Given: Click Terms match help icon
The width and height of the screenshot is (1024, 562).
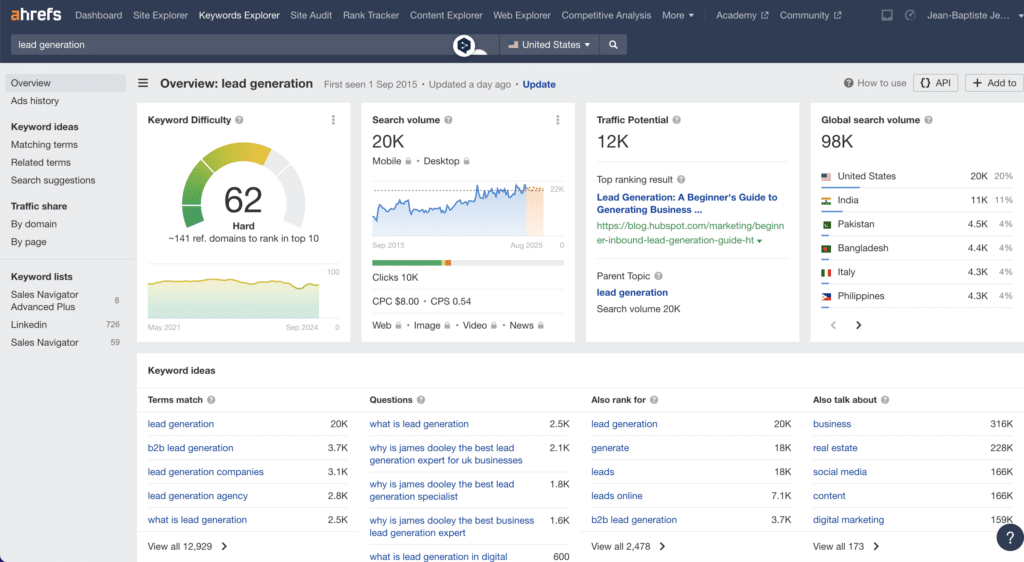Looking at the screenshot, I should tap(211, 400).
